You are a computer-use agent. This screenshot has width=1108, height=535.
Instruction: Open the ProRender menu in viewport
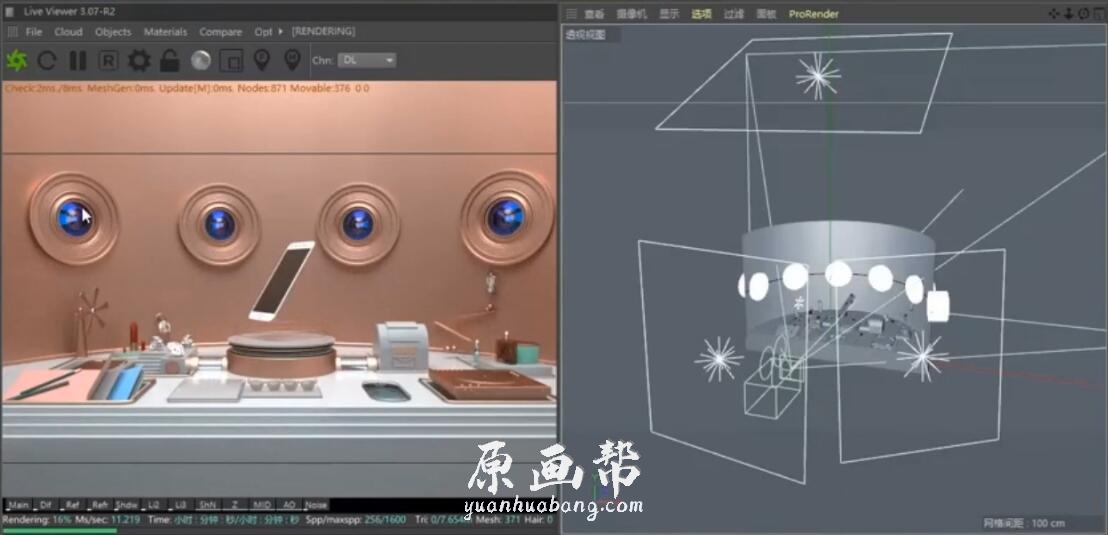pos(813,14)
